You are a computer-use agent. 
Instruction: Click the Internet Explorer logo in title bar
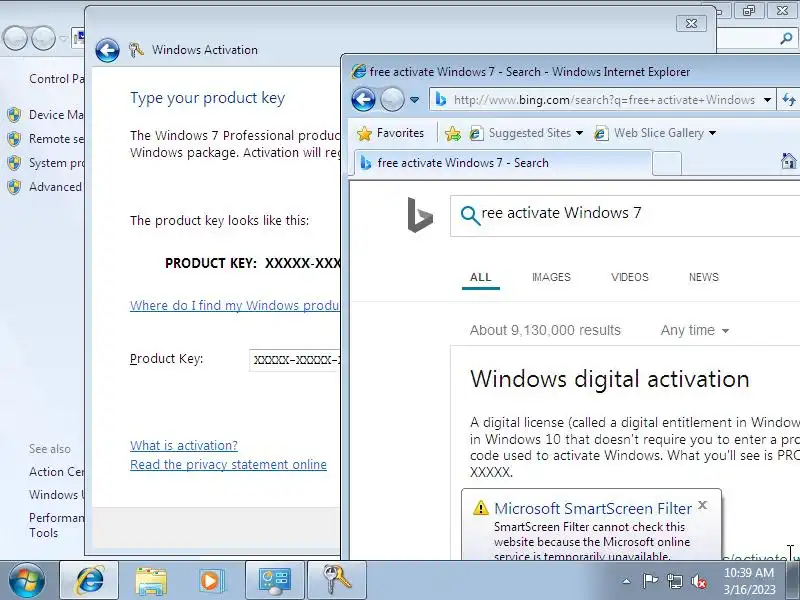click(359, 72)
